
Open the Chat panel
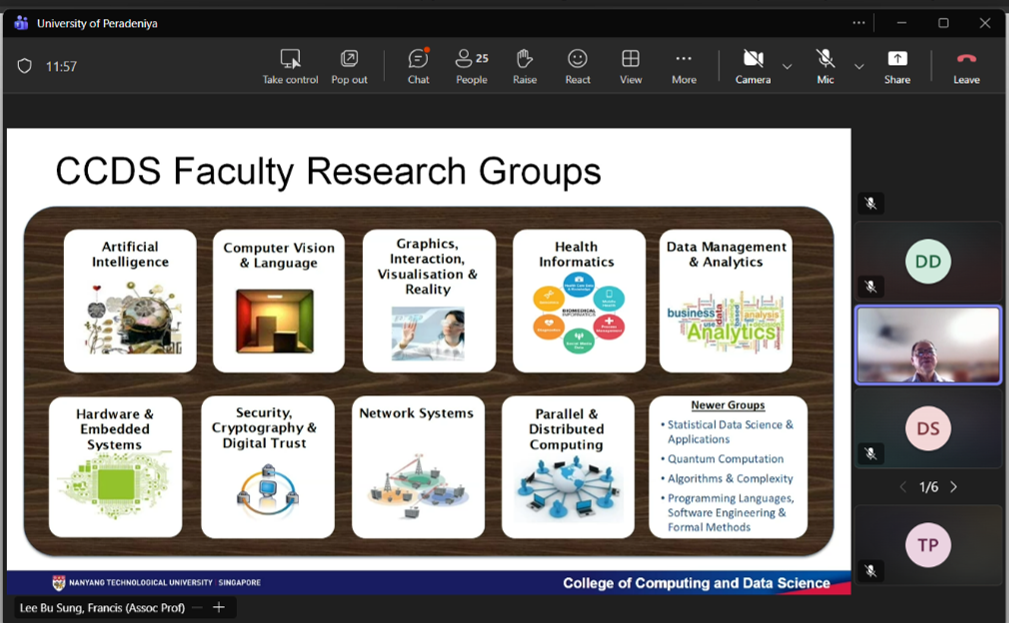(x=418, y=65)
